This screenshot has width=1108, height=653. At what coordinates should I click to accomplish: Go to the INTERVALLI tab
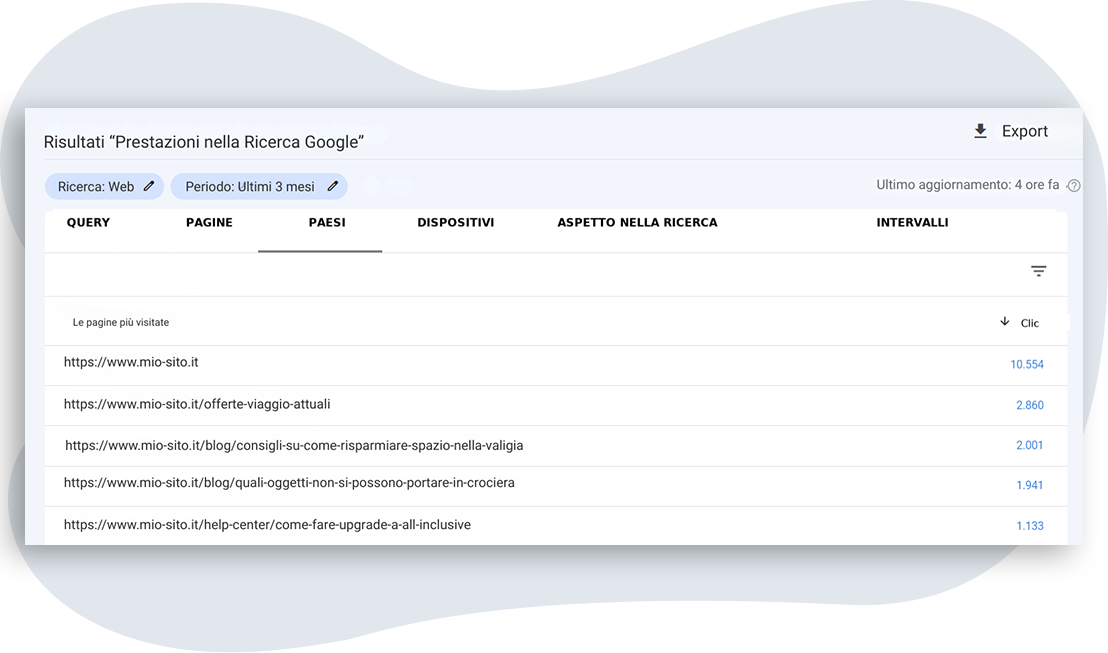(912, 223)
